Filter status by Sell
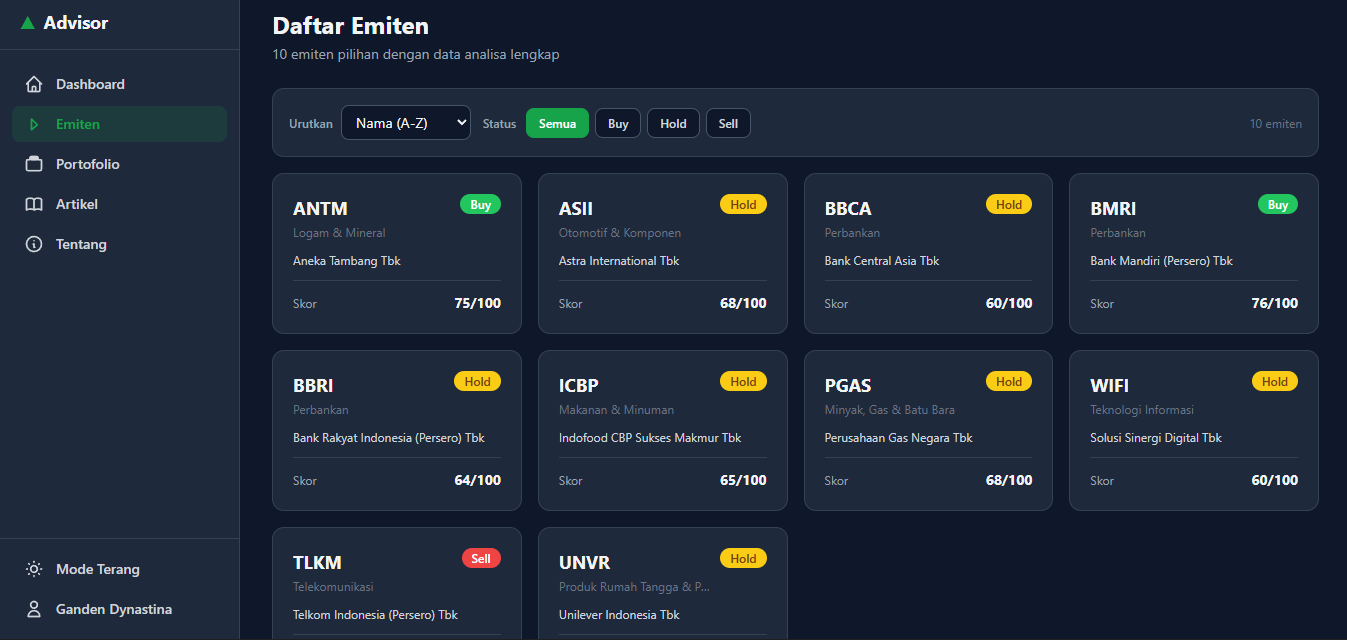This screenshot has height=640, width=1347. [x=728, y=123]
